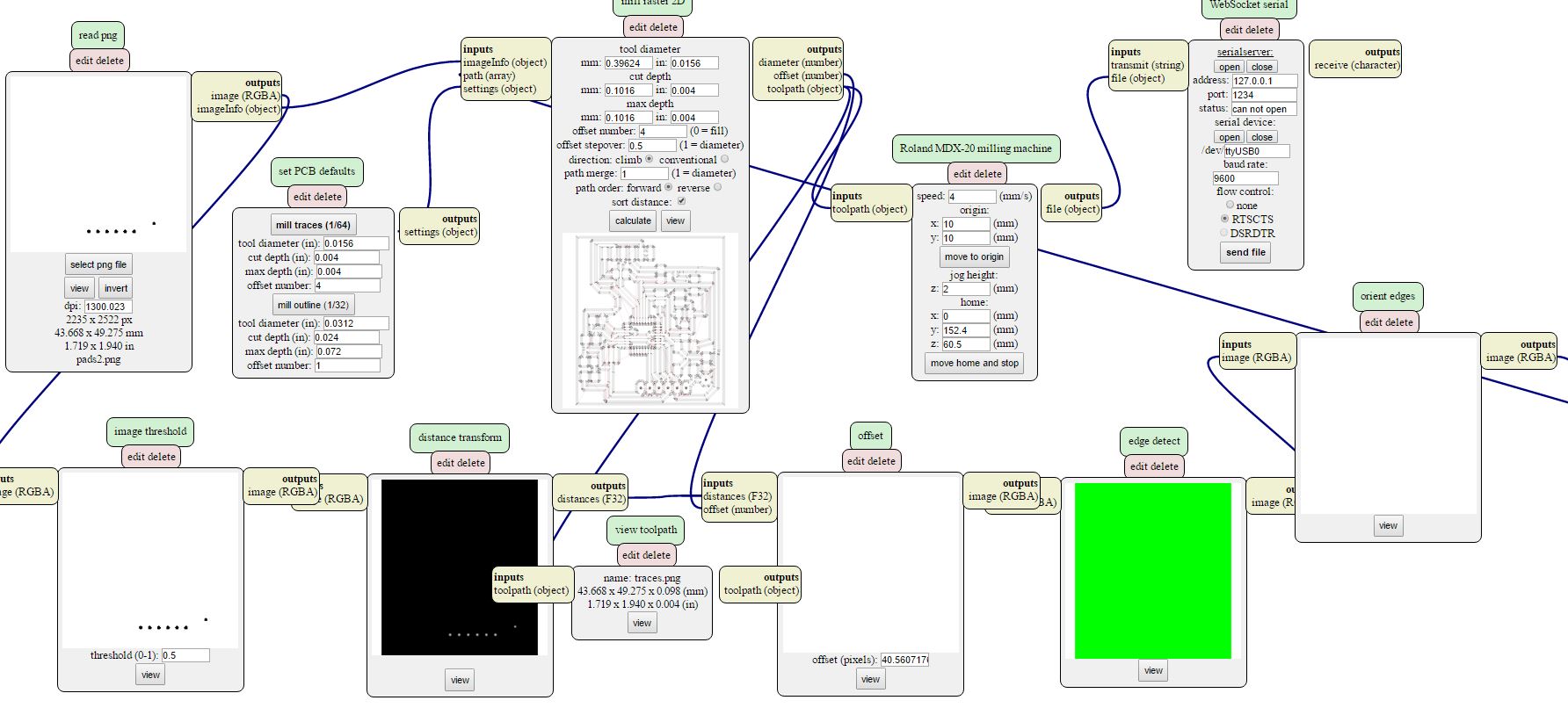This screenshot has height=715, width=1568.
Task: Focus the port field 1234
Action: click(x=1264, y=95)
